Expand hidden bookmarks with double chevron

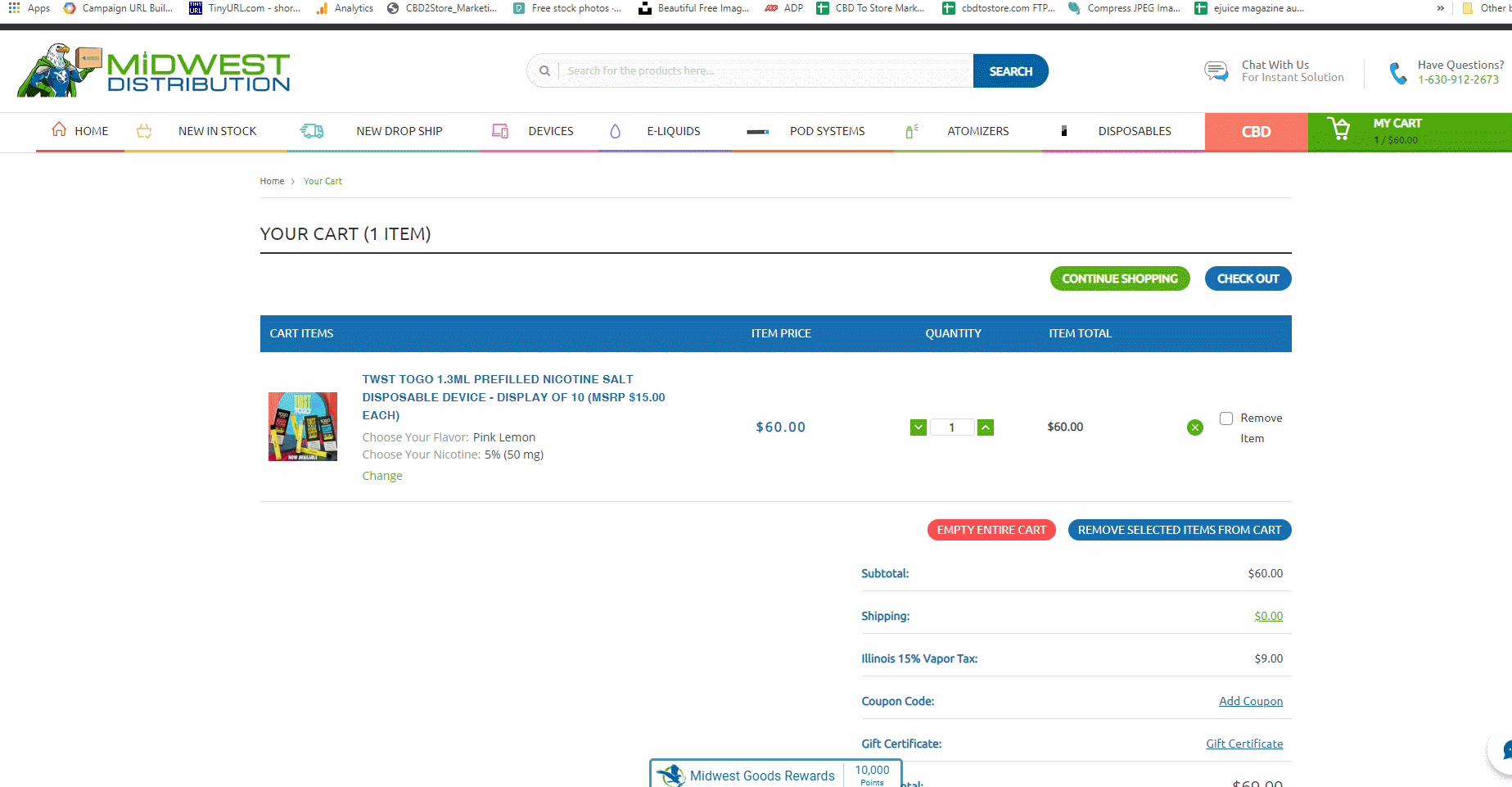pyautogui.click(x=1440, y=8)
